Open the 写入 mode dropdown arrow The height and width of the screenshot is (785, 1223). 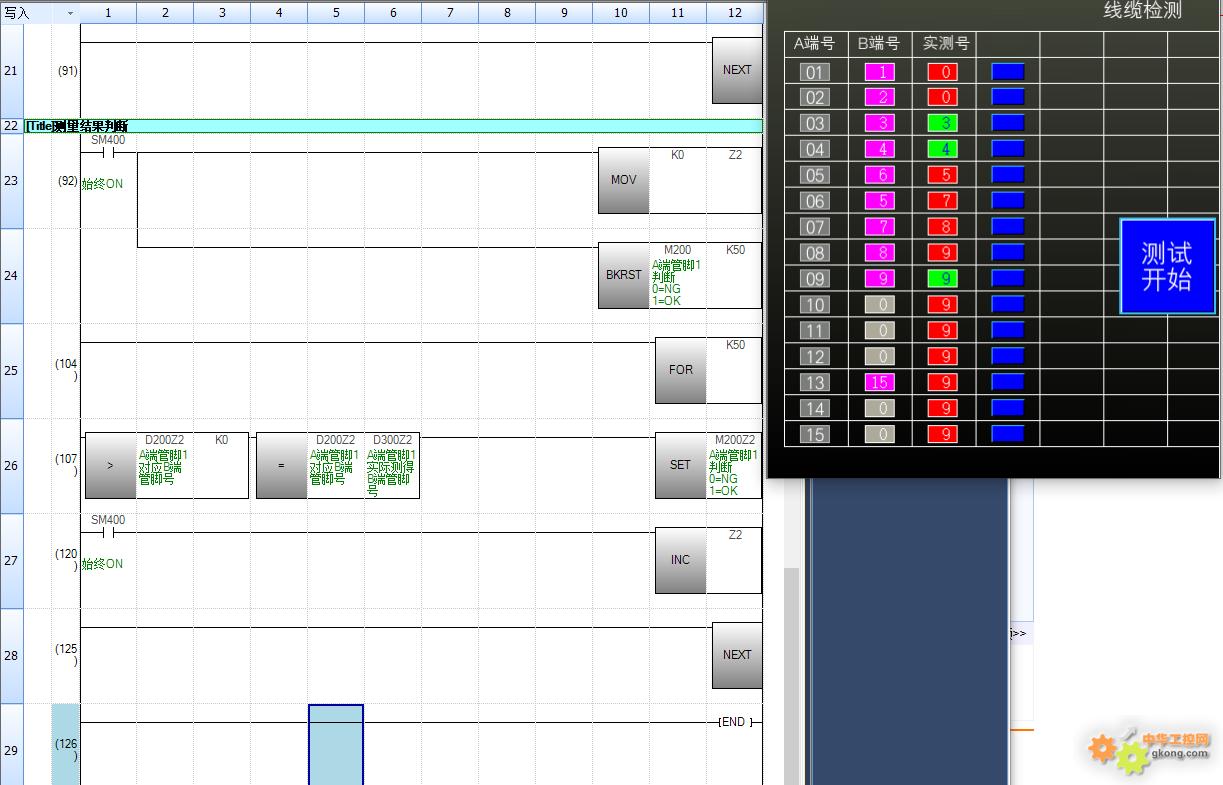[69, 13]
